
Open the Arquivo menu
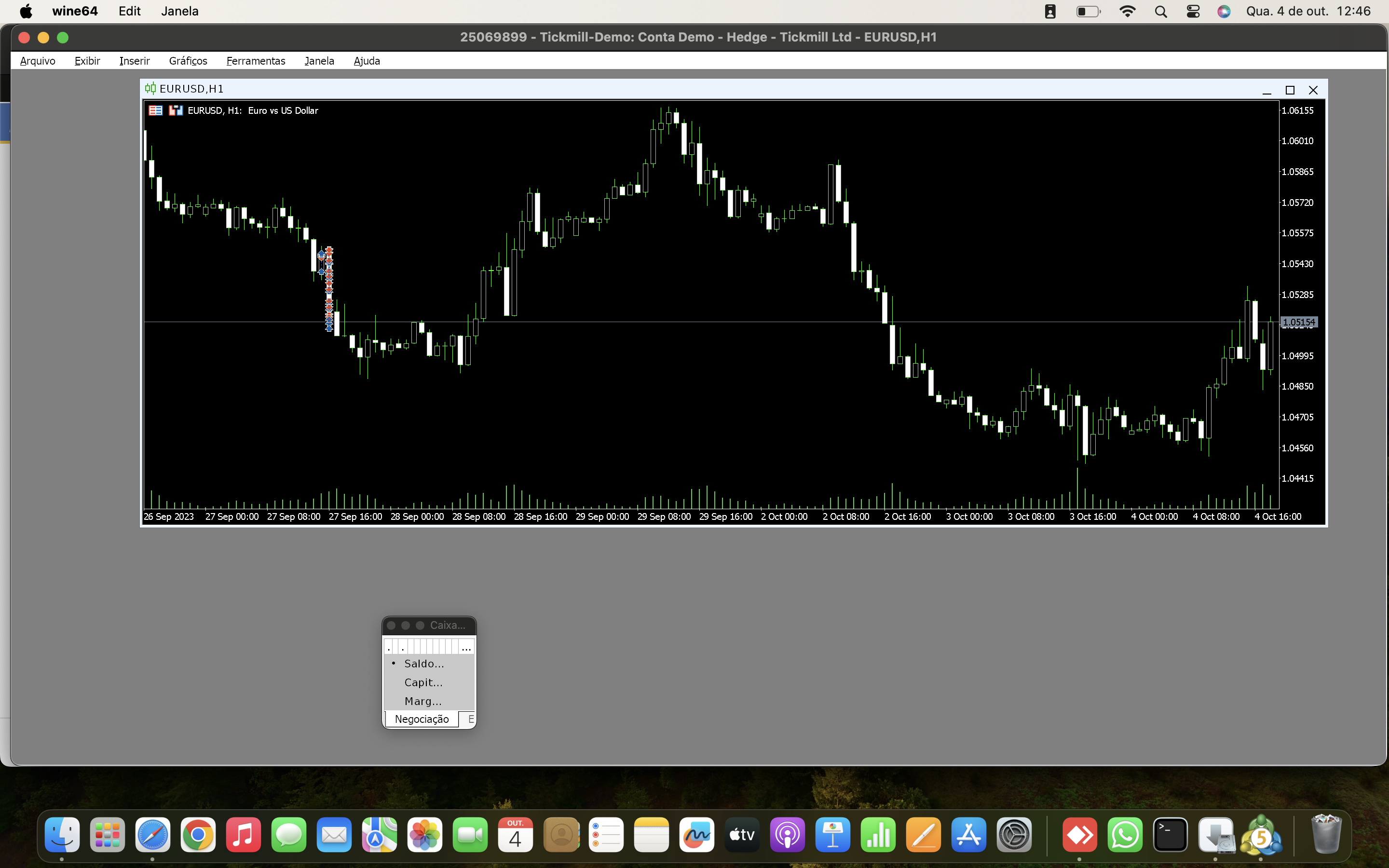click(x=38, y=61)
